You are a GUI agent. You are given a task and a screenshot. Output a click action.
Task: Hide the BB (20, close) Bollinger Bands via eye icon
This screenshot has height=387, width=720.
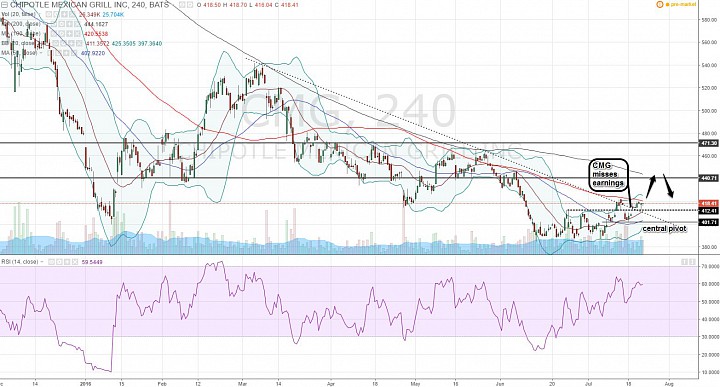(x=56, y=44)
